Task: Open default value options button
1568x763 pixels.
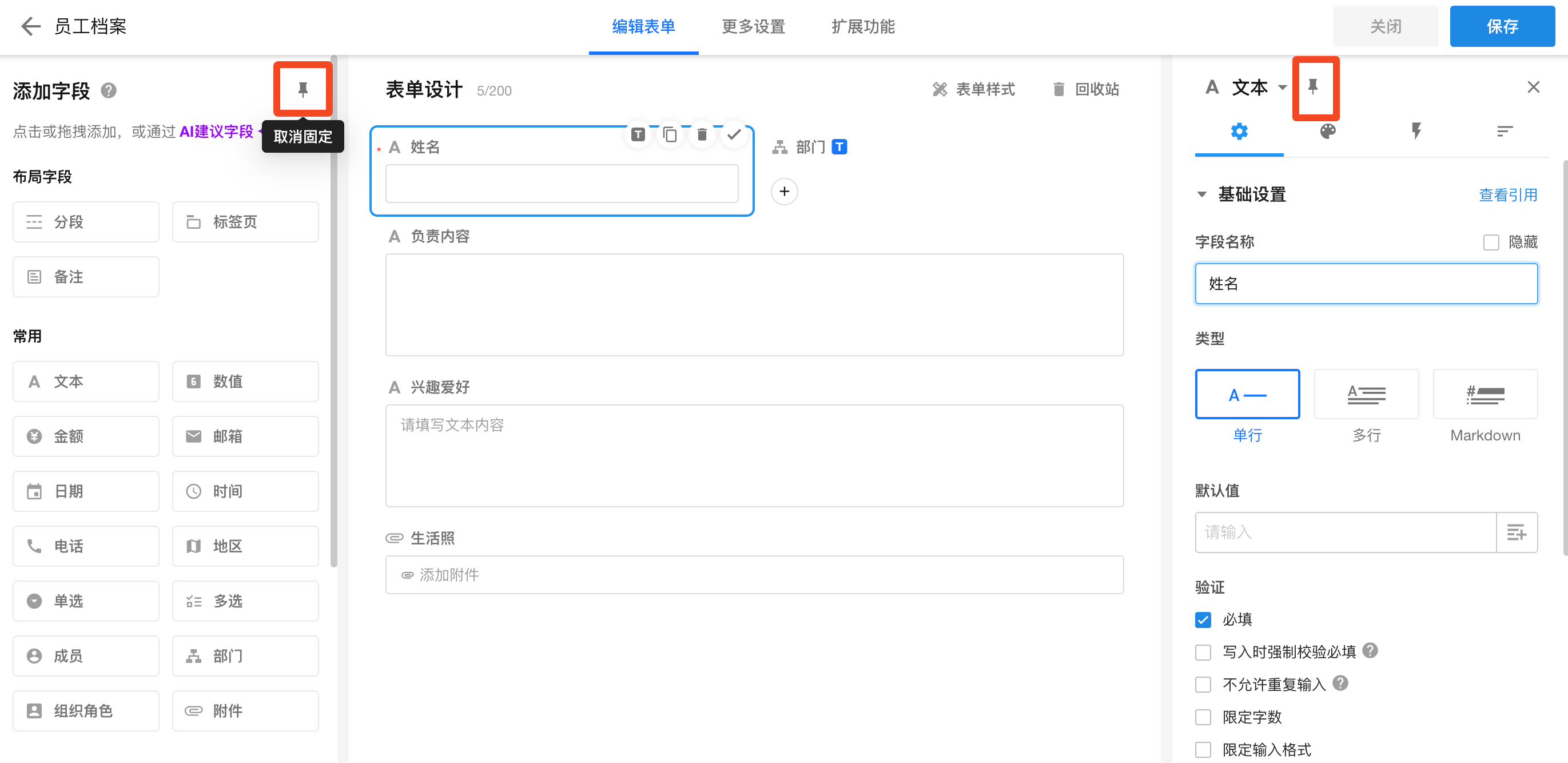Action: pyautogui.click(x=1517, y=532)
